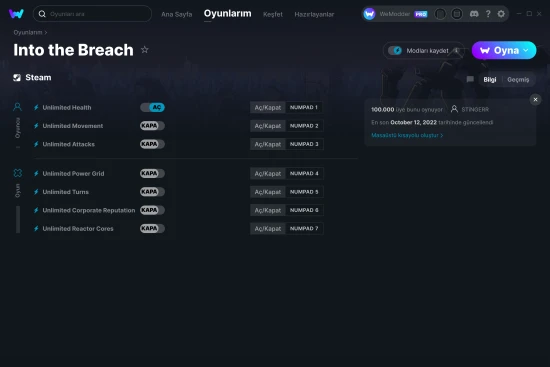The height and width of the screenshot is (367, 550).
Task: Open the Discord icon in the header
Action: pyautogui.click(x=474, y=14)
